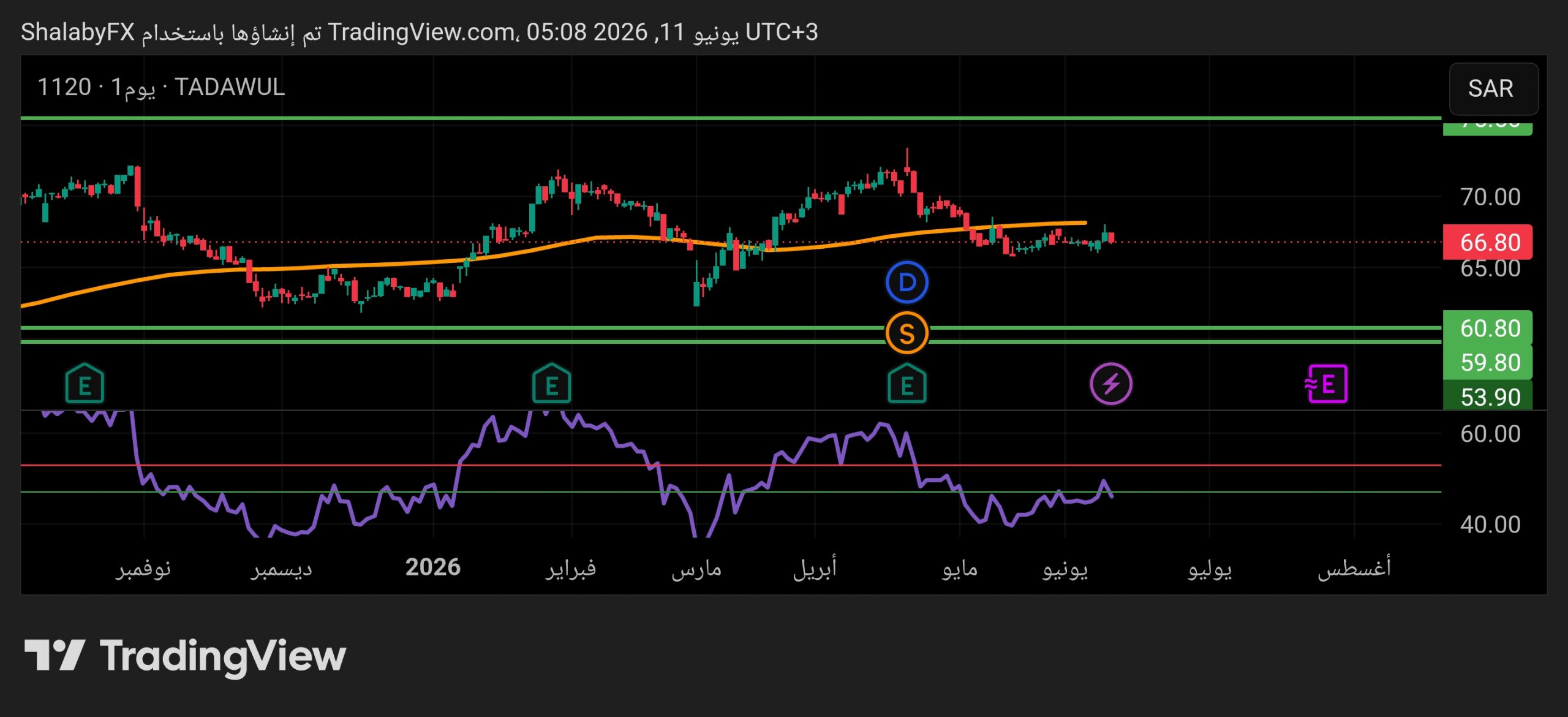
Task: Click the يوليو month label
Action: coord(1210,569)
